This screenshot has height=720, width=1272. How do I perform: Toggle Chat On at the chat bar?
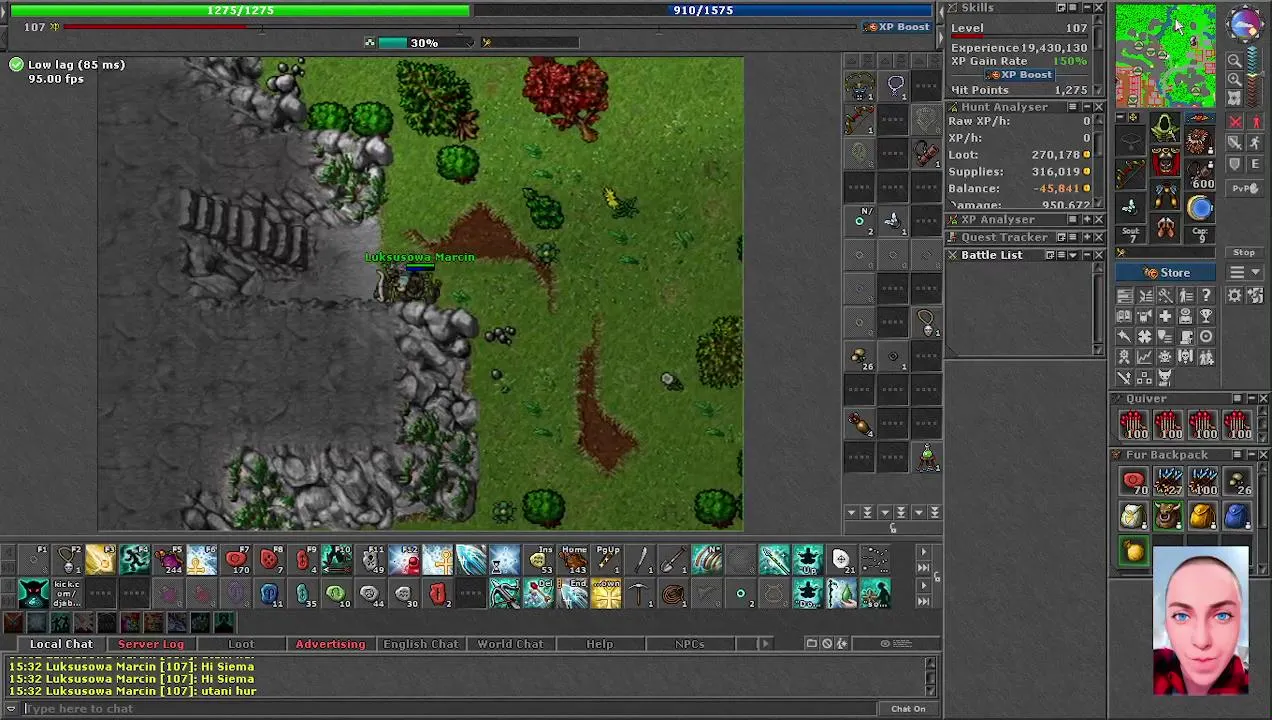tap(908, 708)
